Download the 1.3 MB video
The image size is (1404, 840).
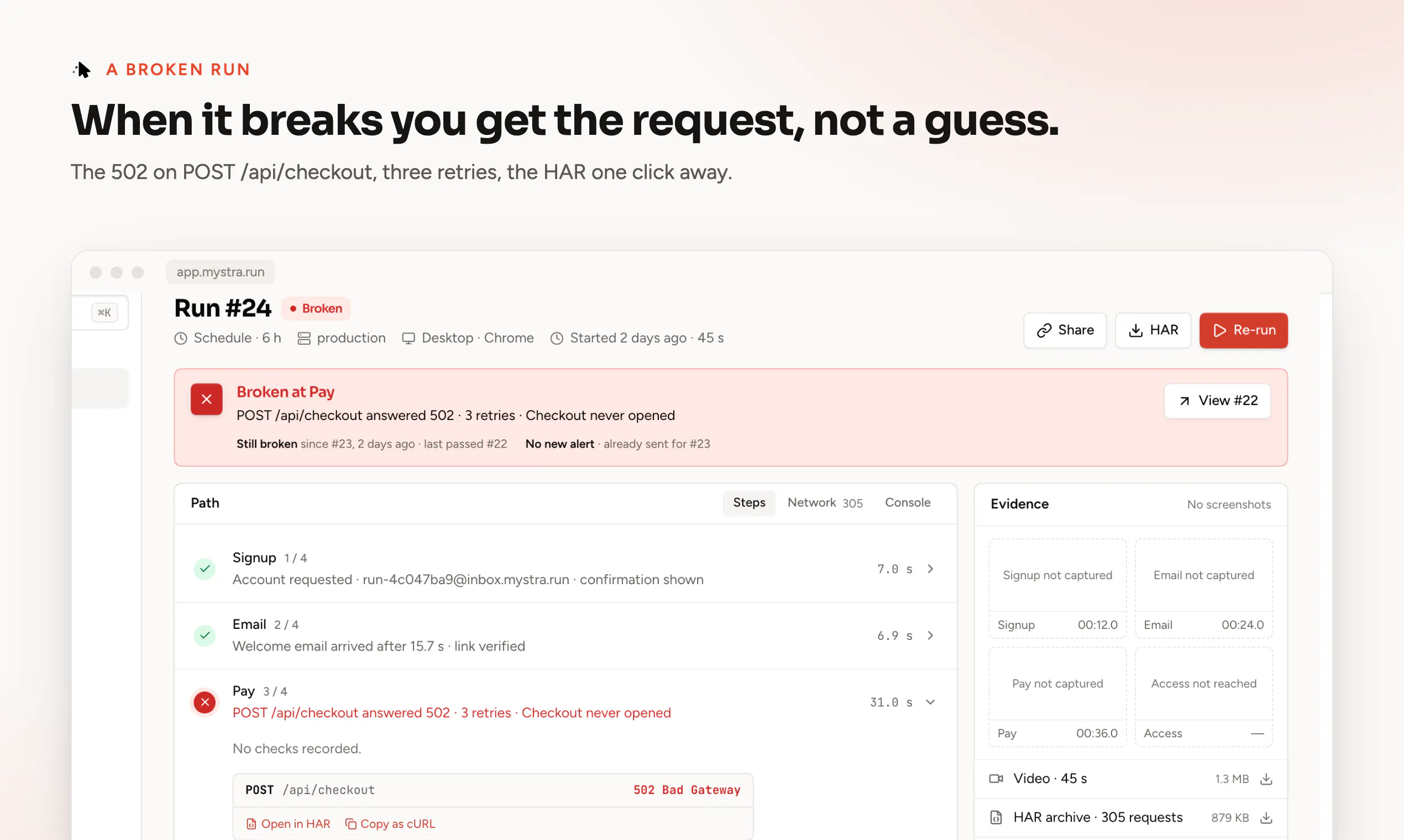tap(1266, 779)
